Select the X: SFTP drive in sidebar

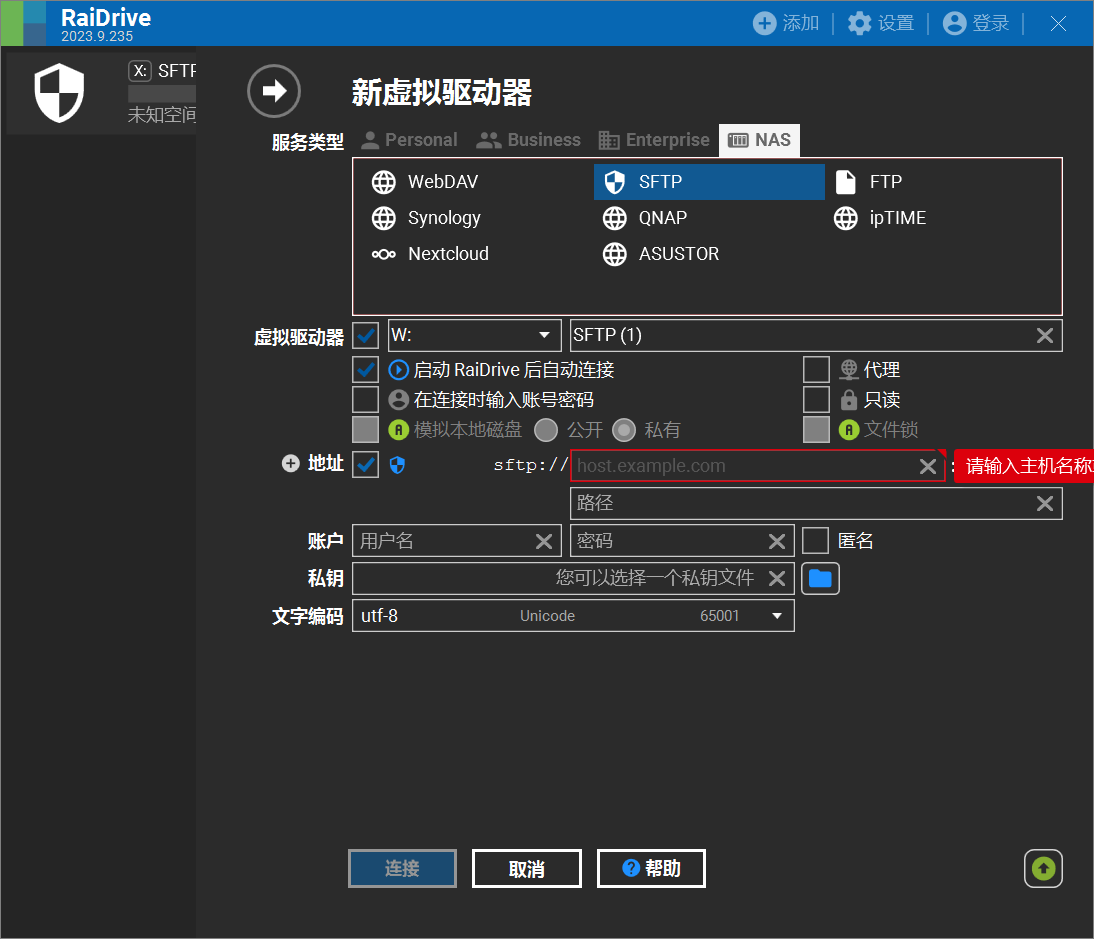pos(101,93)
